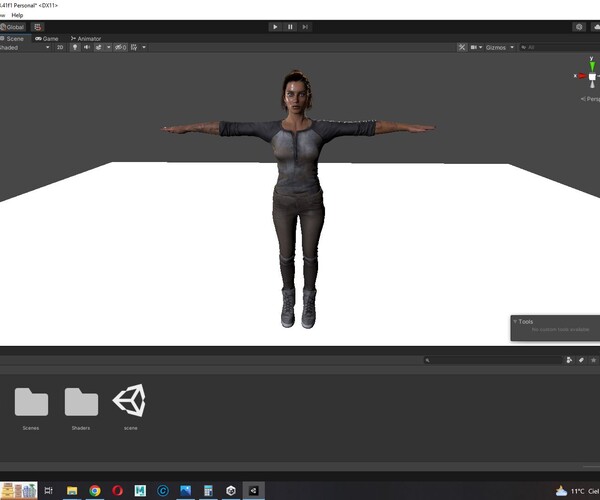Open the weather widget showing 11°C
The height and width of the screenshot is (500, 600).
577,491
